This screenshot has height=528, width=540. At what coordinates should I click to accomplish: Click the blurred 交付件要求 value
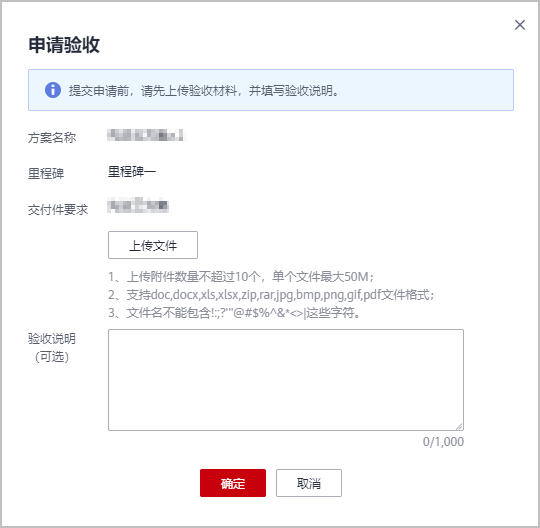tap(138, 205)
